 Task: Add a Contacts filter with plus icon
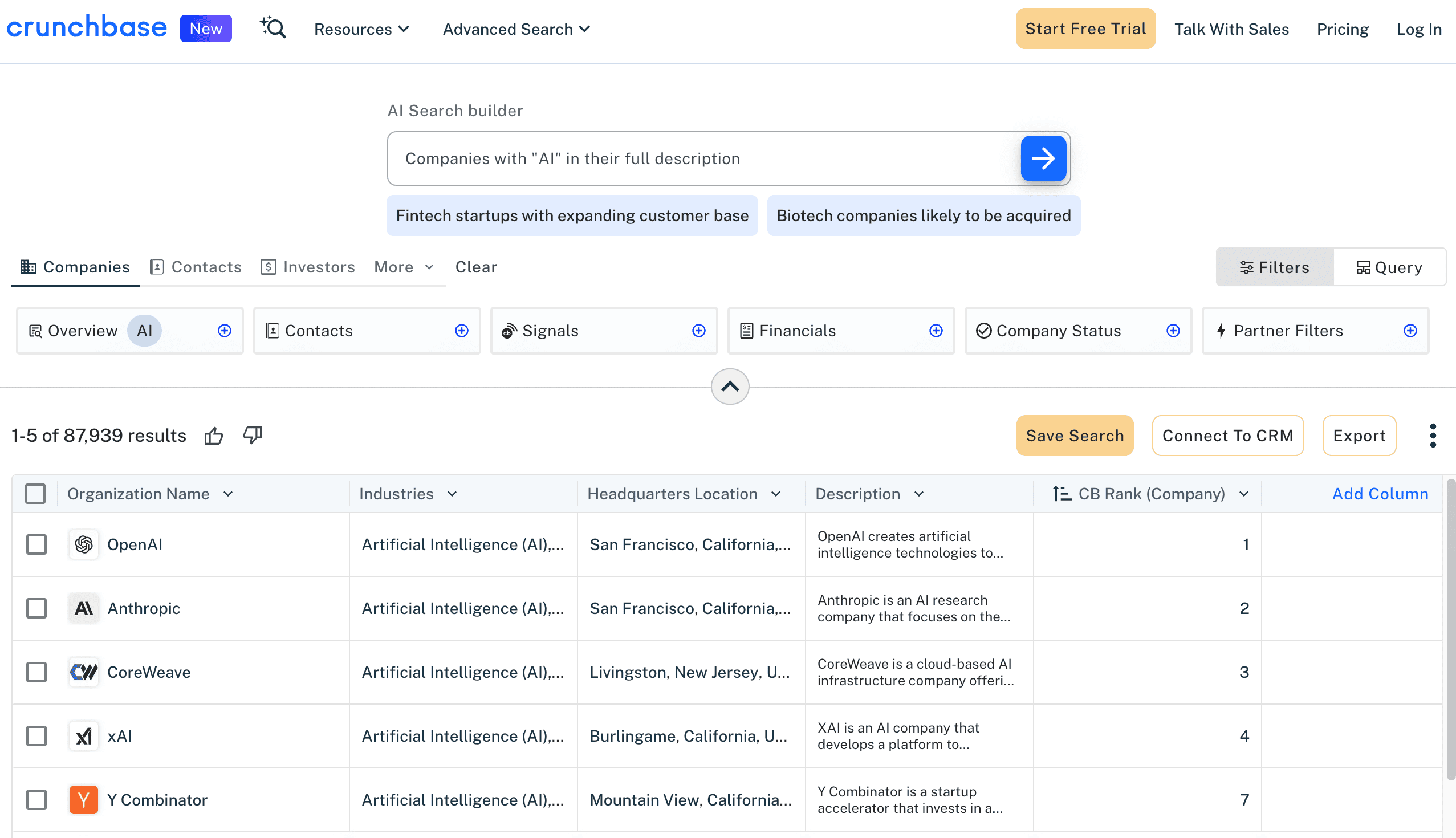462,331
